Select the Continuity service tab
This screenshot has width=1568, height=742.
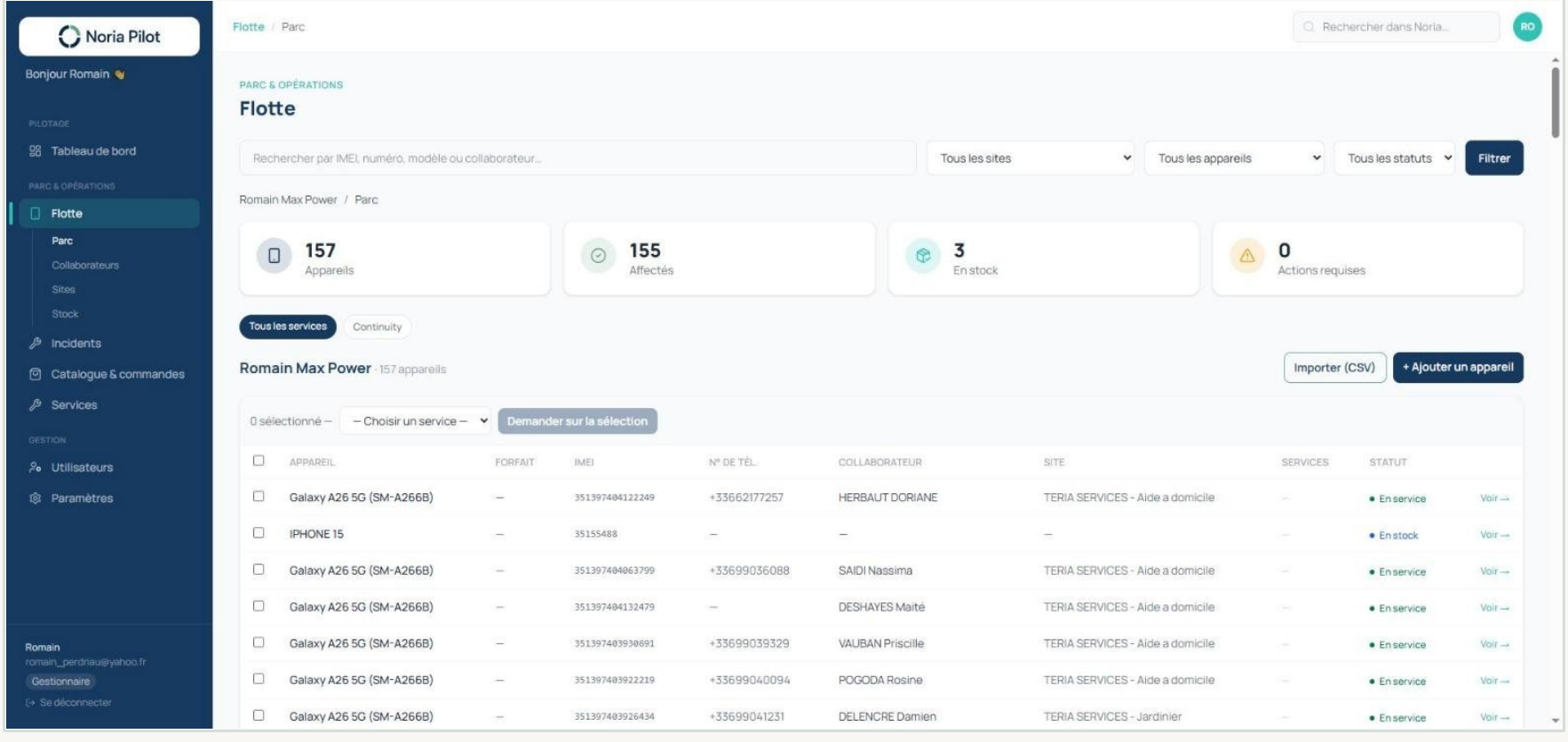(378, 327)
